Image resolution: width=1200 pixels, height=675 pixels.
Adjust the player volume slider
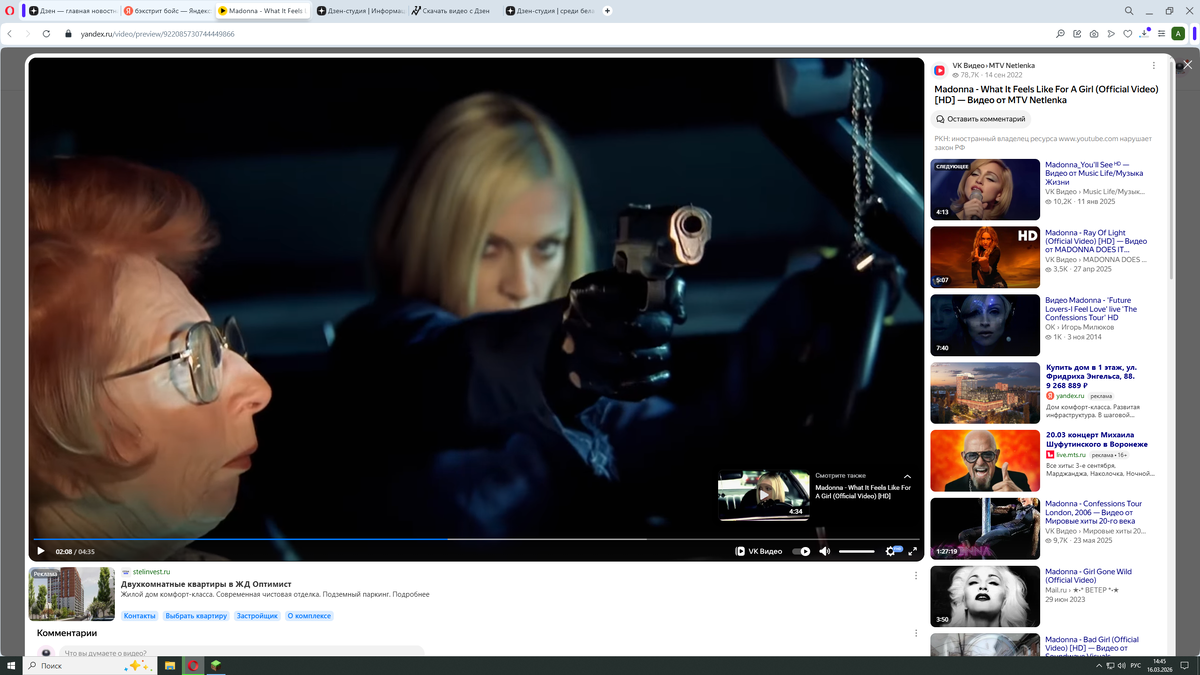pos(857,551)
